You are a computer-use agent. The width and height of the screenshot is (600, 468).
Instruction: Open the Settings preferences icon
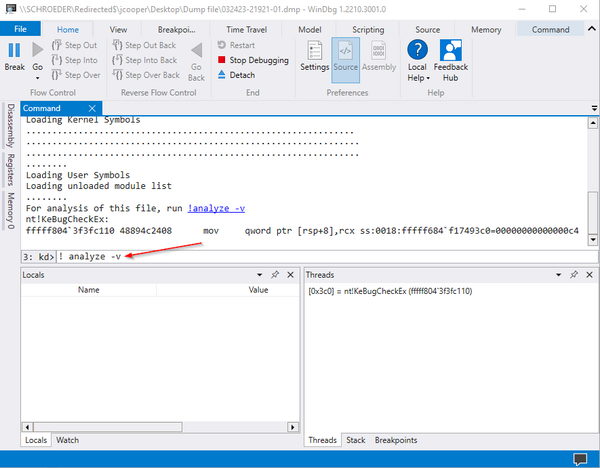pos(315,51)
